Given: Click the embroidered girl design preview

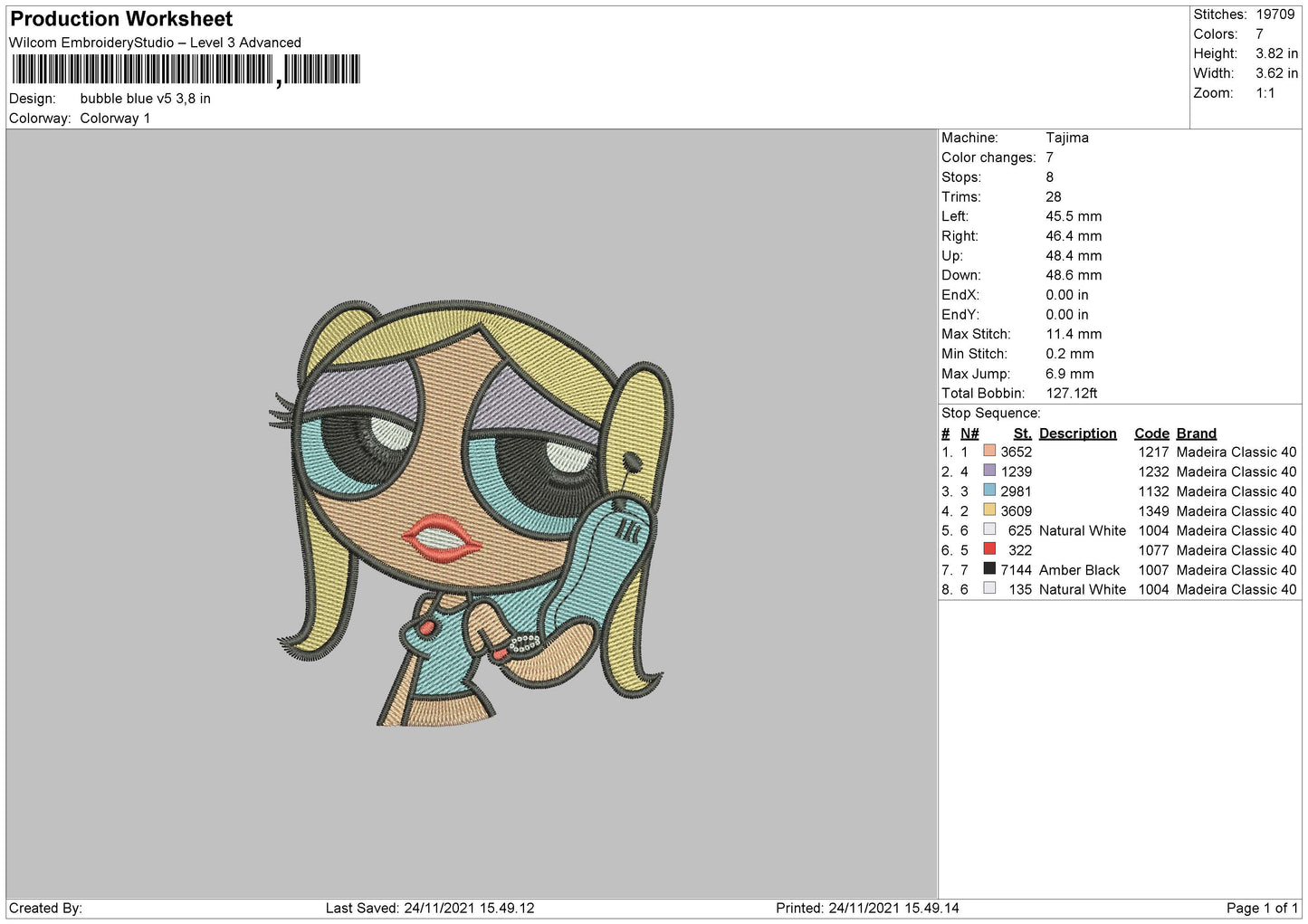Looking at the screenshot, I should 472,513.
